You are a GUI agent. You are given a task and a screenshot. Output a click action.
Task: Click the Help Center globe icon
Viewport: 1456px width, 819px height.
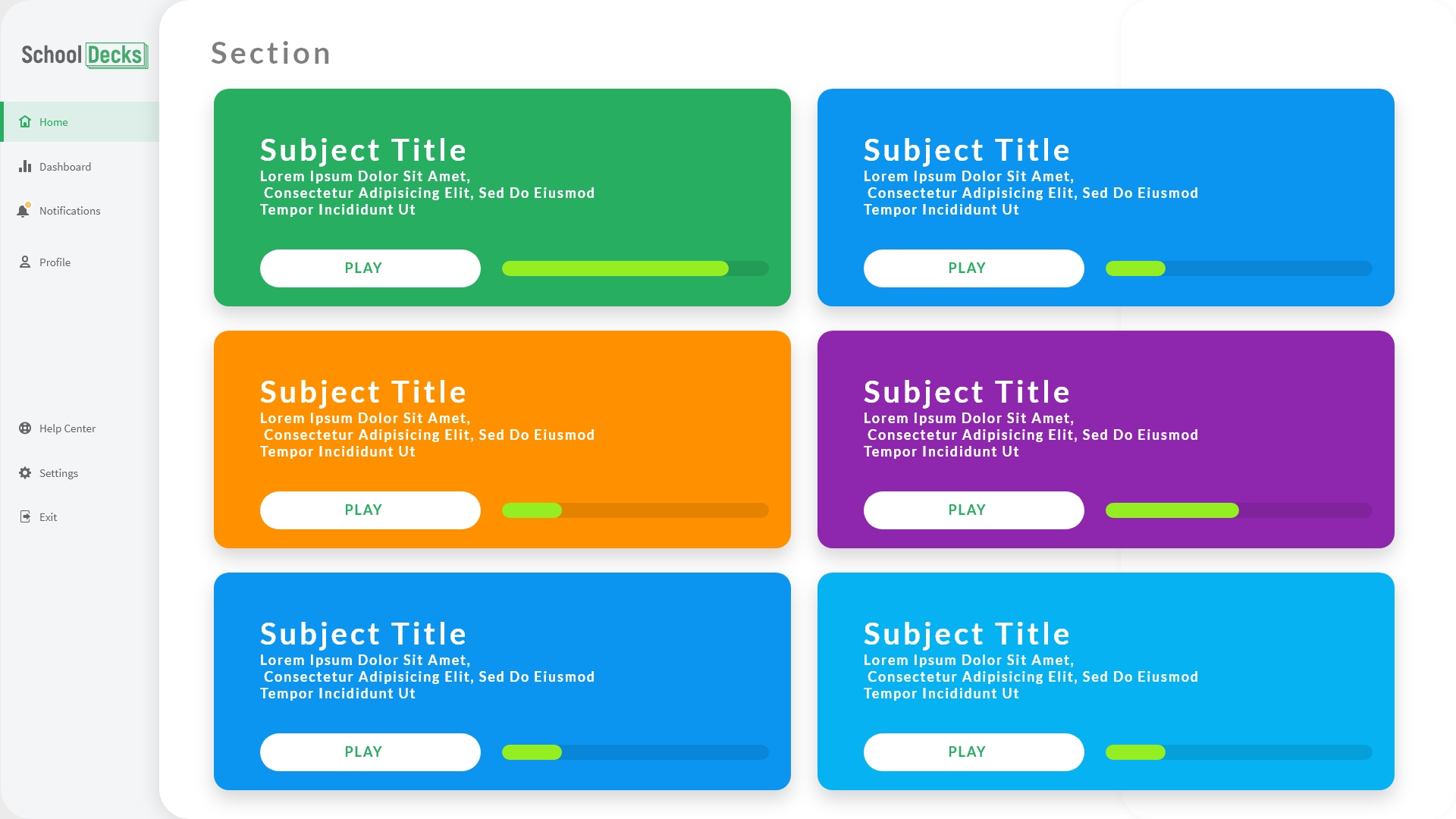[24, 428]
